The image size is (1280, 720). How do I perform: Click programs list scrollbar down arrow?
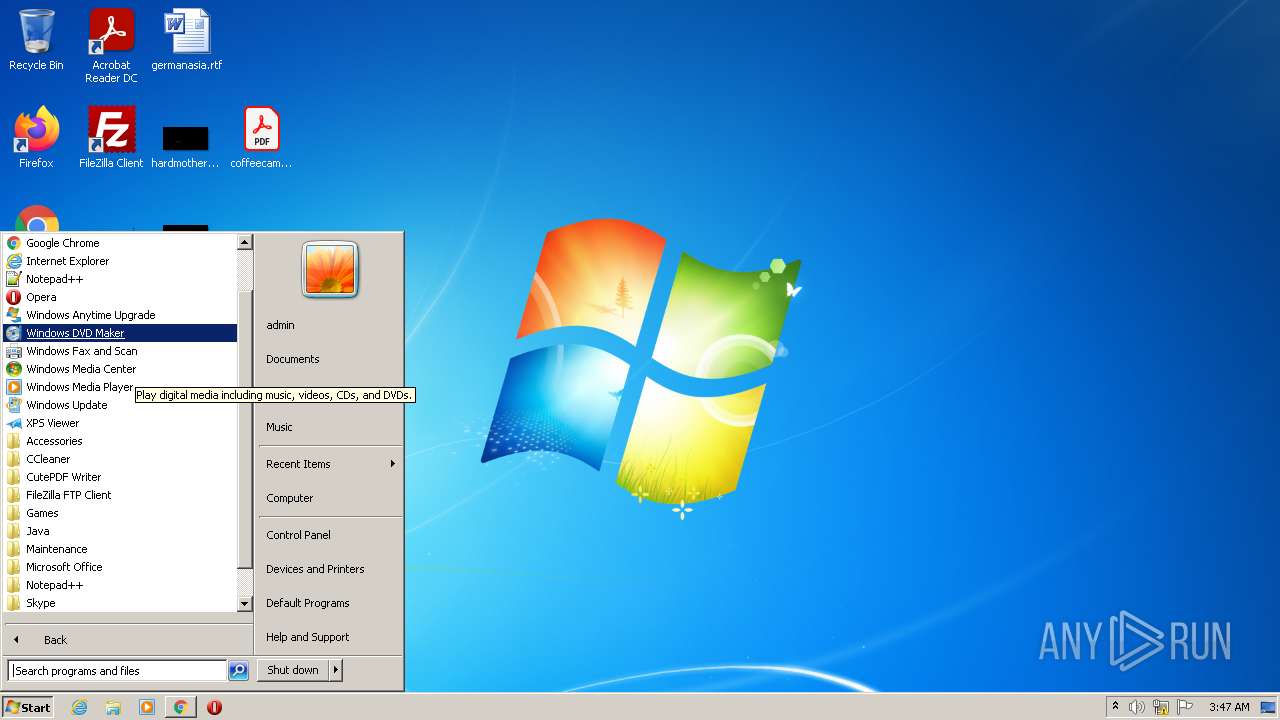coord(244,604)
